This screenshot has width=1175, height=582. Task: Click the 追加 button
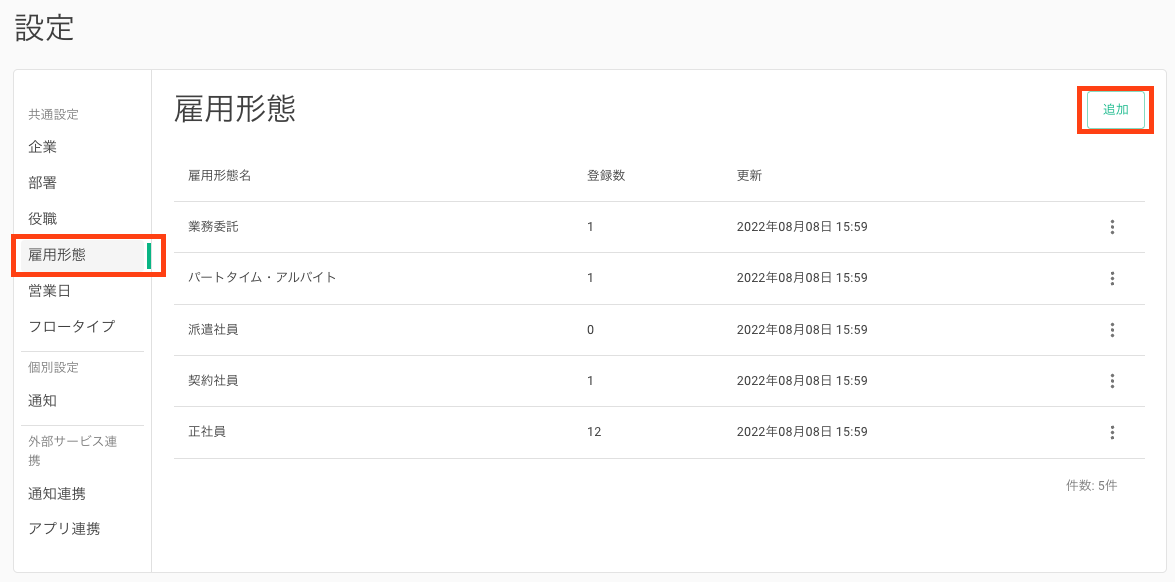(1115, 110)
